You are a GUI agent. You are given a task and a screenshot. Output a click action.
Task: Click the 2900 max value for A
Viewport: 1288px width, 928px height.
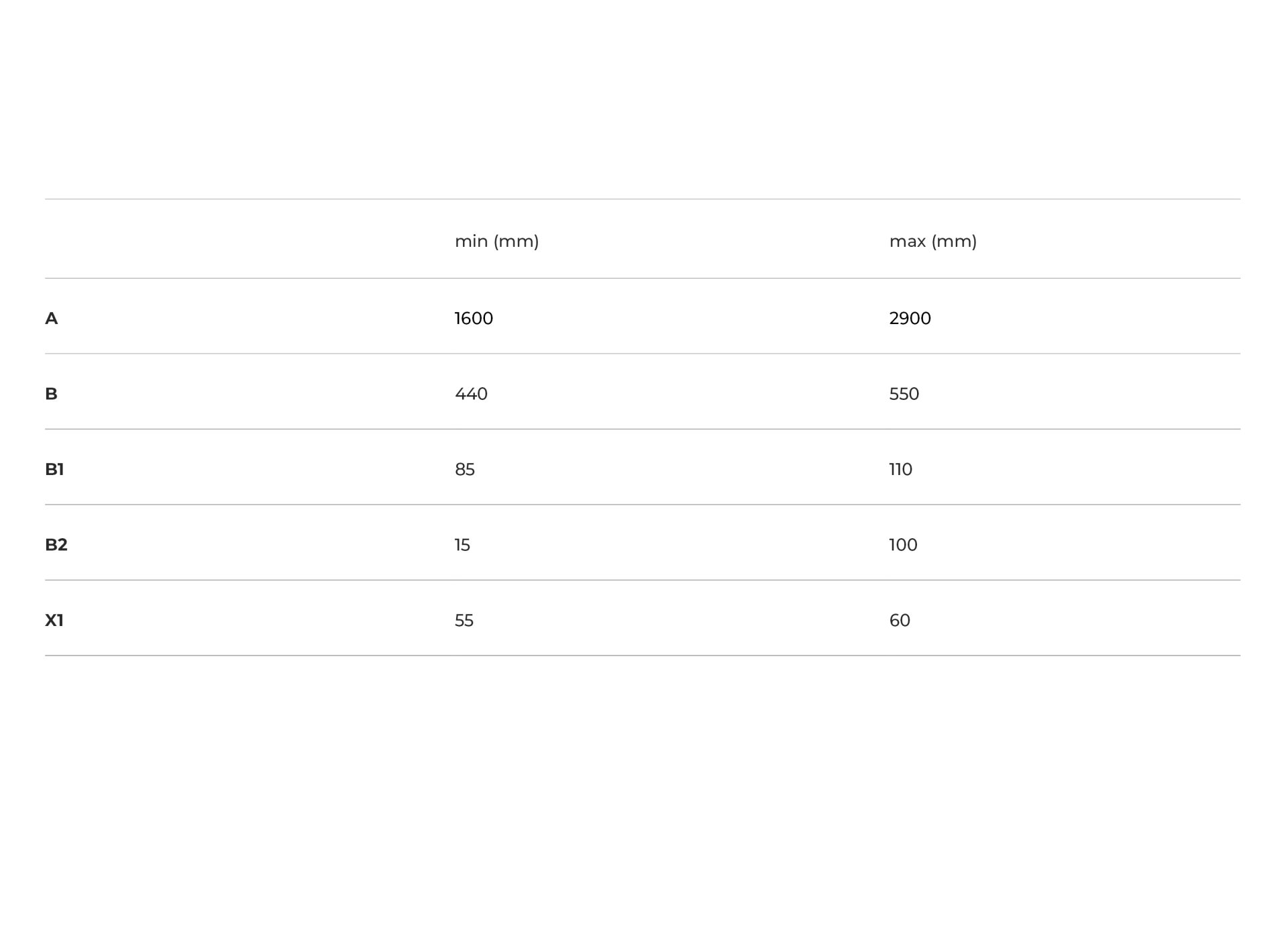910,319
